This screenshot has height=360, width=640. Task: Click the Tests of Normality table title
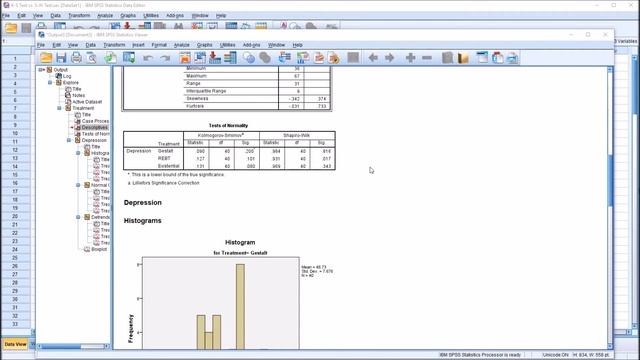(x=228, y=125)
